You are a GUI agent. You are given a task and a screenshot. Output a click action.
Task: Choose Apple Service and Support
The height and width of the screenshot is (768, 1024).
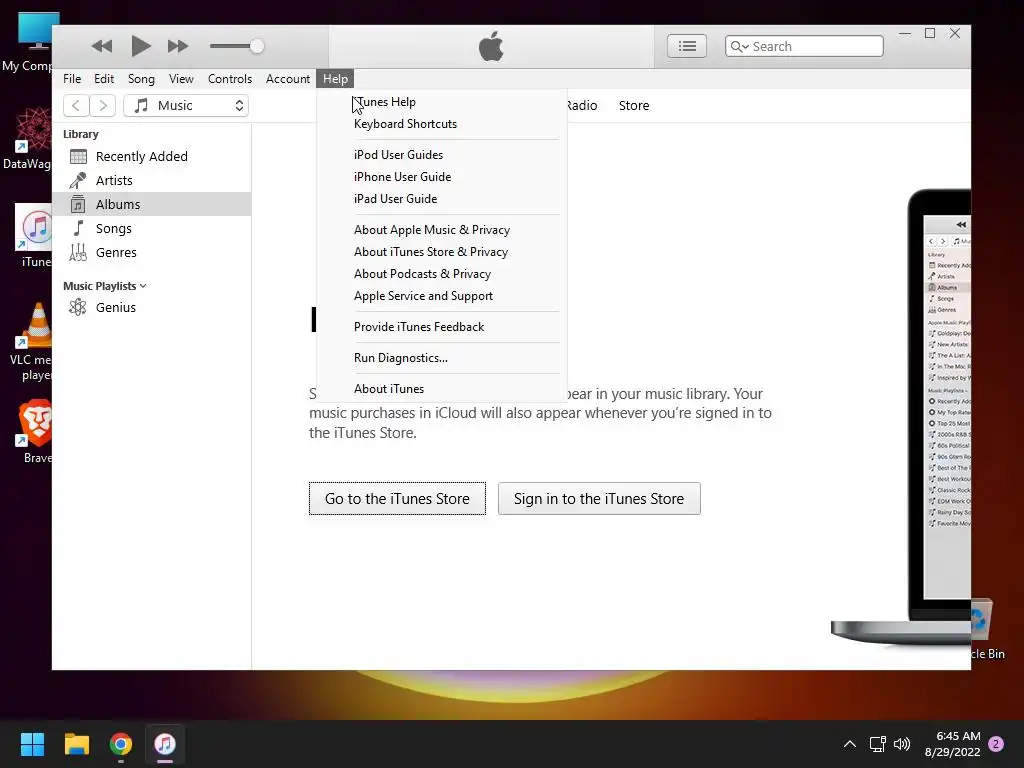441,296
